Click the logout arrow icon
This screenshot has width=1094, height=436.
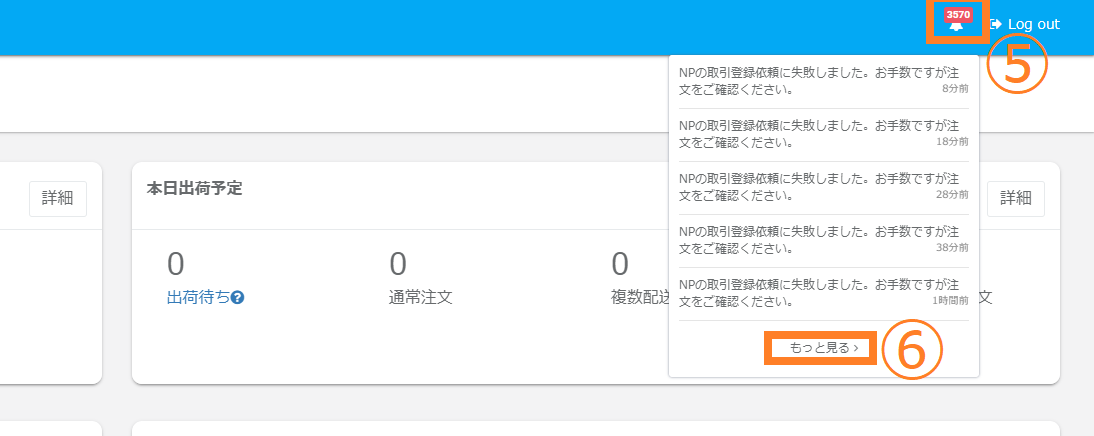tap(996, 24)
